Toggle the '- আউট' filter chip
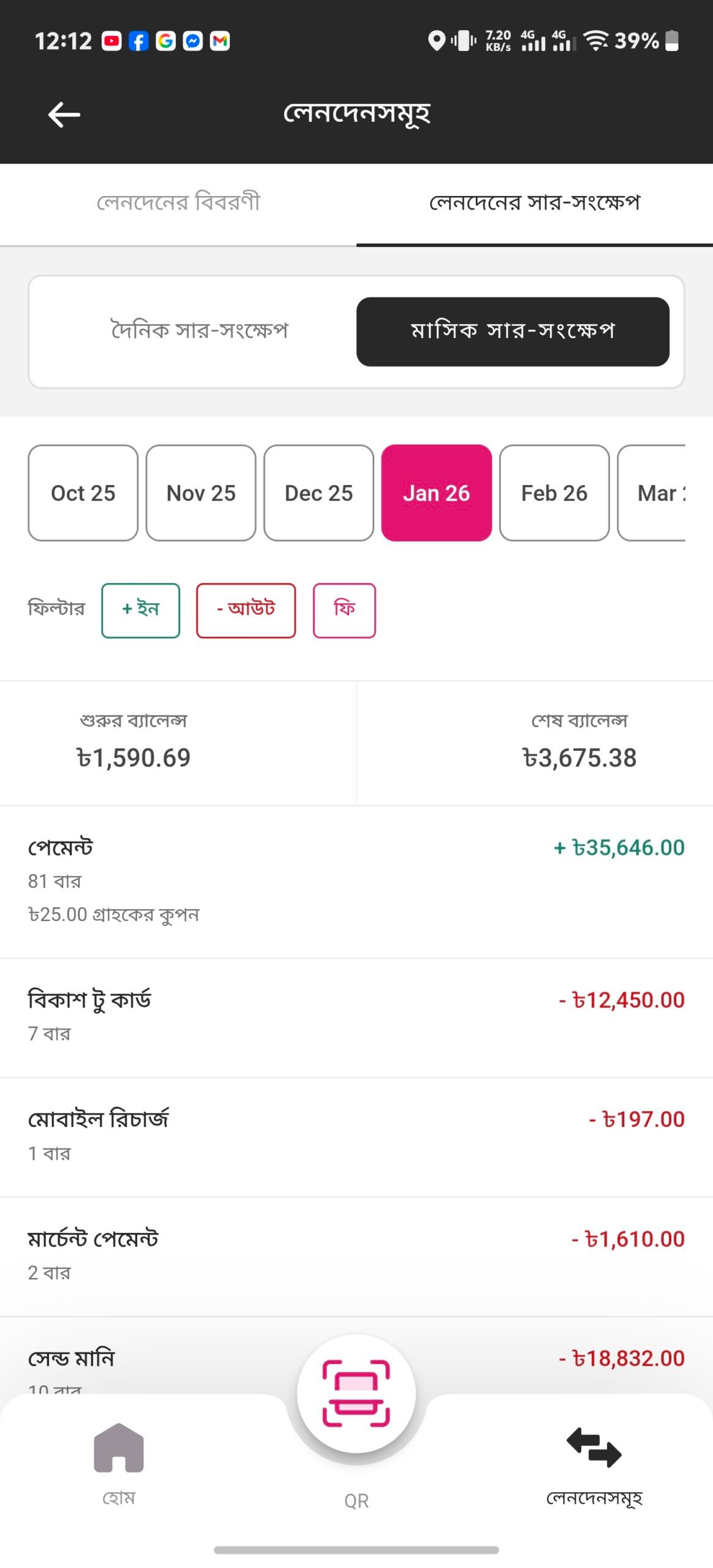Image resolution: width=713 pixels, height=1568 pixels. click(246, 610)
